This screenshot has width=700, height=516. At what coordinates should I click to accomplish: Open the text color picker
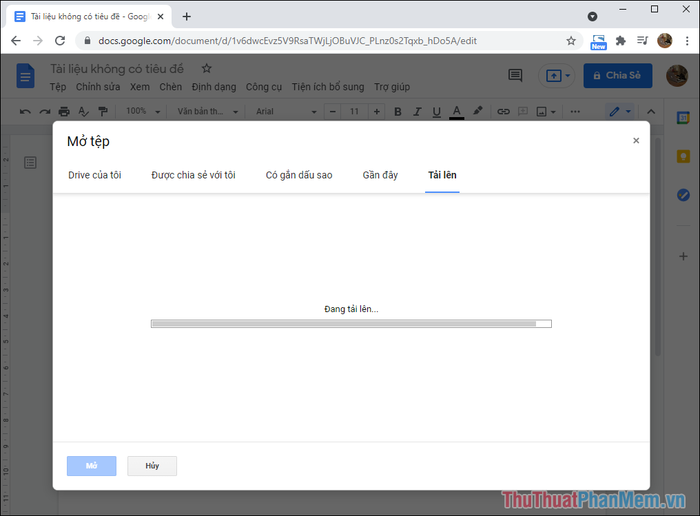tap(456, 112)
